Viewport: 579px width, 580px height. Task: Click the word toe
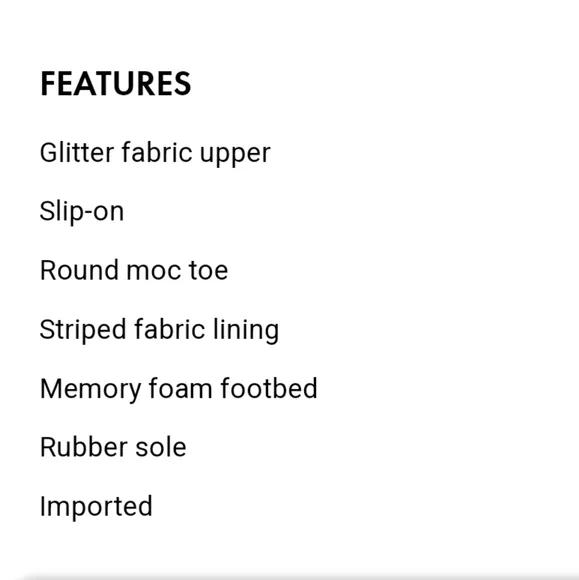(209, 270)
